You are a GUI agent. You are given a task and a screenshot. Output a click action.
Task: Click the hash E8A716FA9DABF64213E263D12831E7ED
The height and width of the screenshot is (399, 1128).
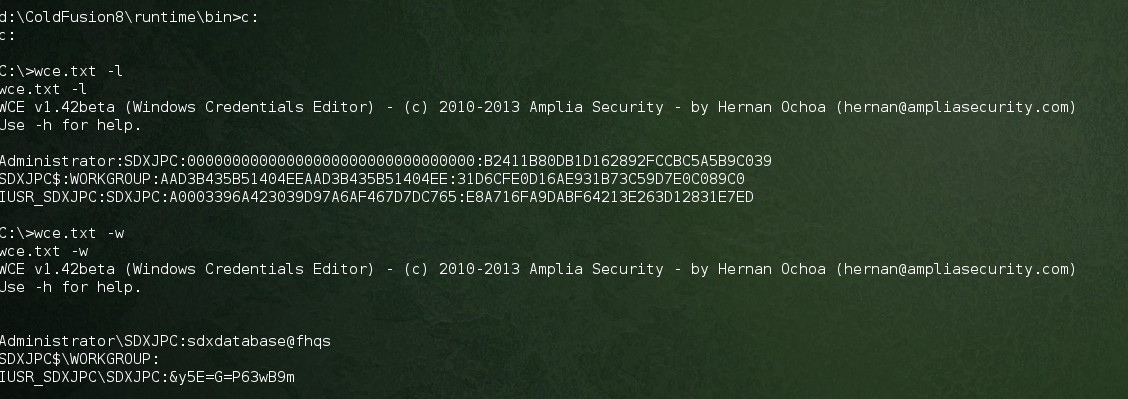(x=610, y=197)
